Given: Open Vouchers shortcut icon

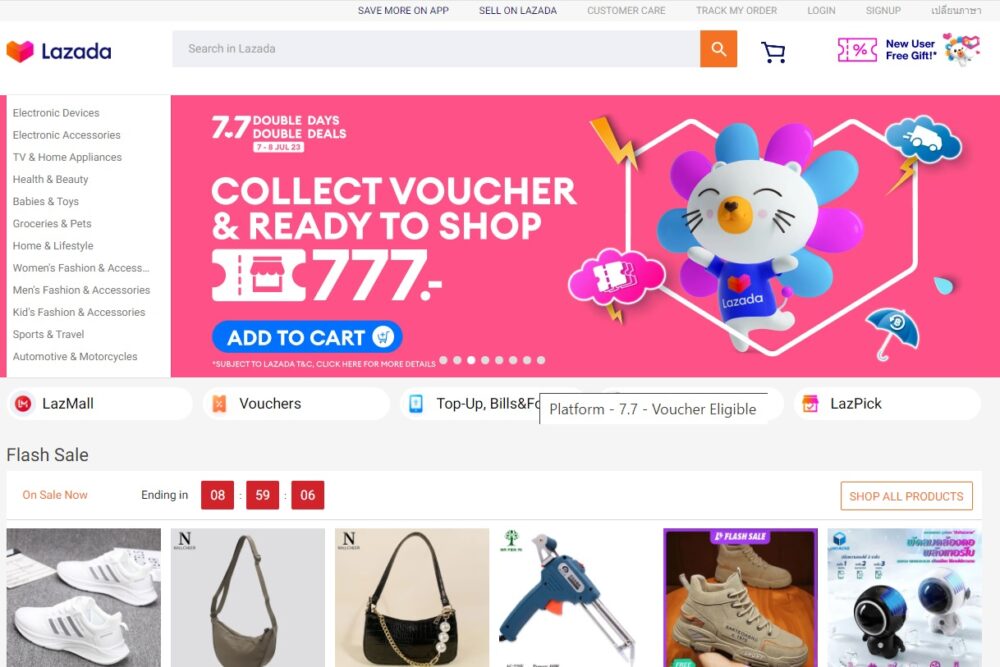Looking at the screenshot, I should pos(219,404).
